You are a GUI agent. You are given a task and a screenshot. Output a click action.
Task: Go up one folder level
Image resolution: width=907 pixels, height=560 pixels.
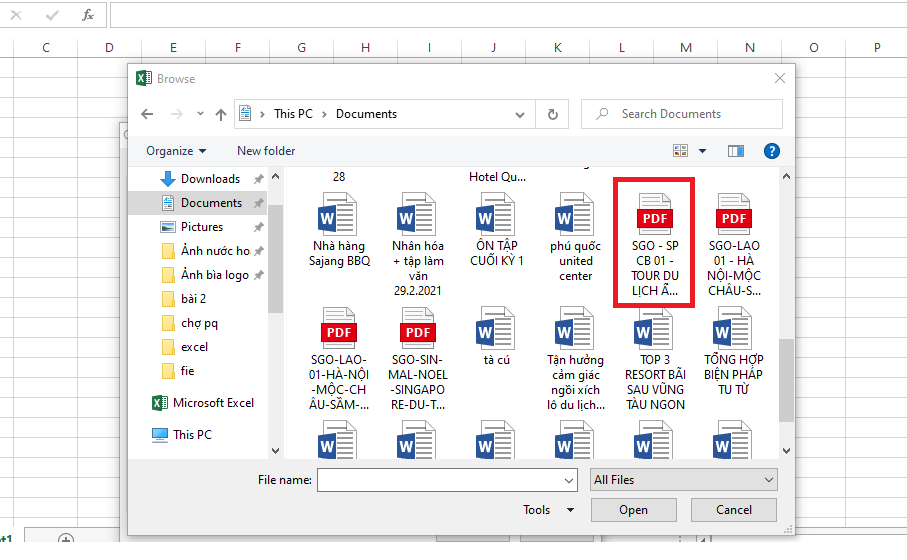point(220,114)
